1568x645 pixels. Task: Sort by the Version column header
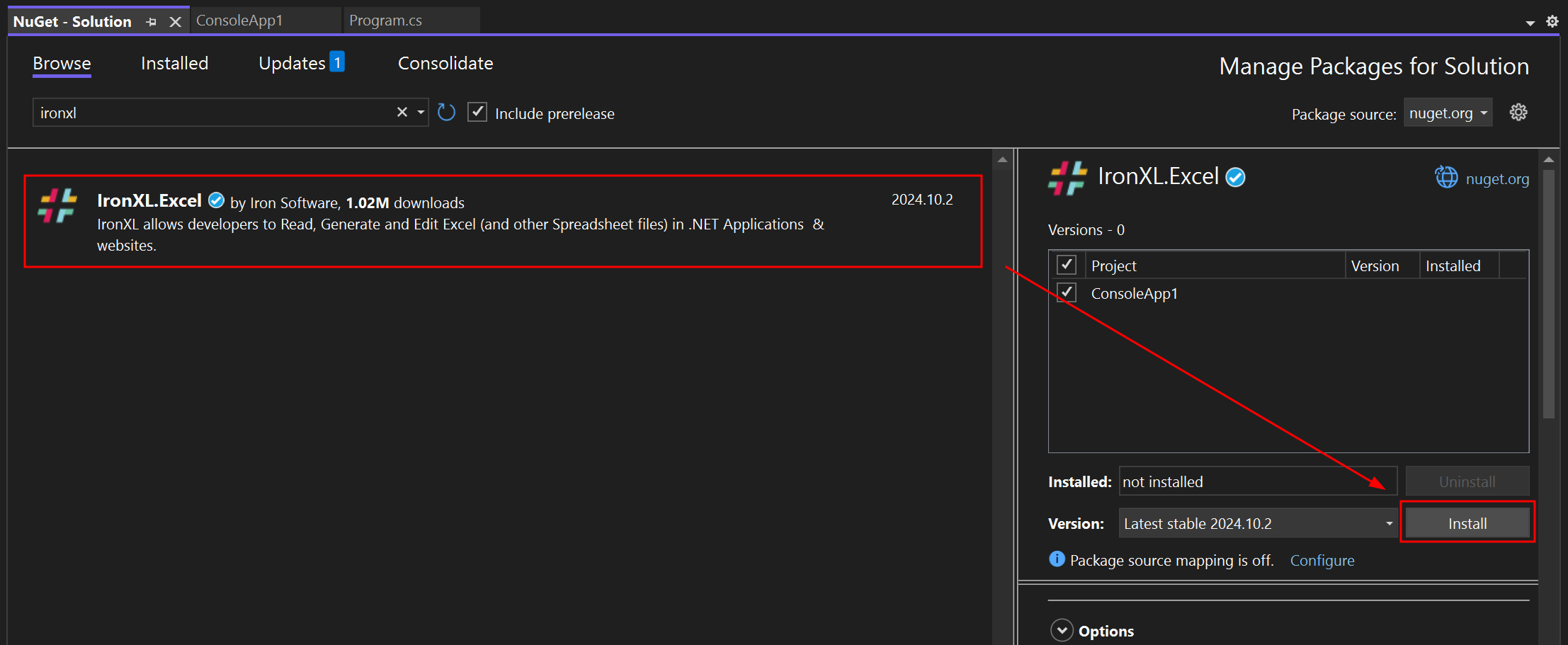pyautogui.click(x=1382, y=266)
